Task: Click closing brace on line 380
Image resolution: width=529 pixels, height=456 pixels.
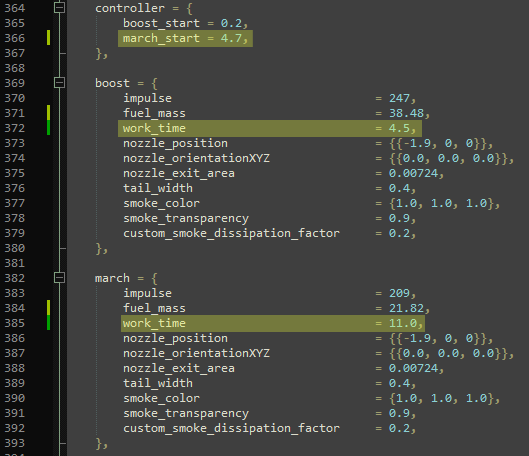Action: pyautogui.click(x=99, y=249)
